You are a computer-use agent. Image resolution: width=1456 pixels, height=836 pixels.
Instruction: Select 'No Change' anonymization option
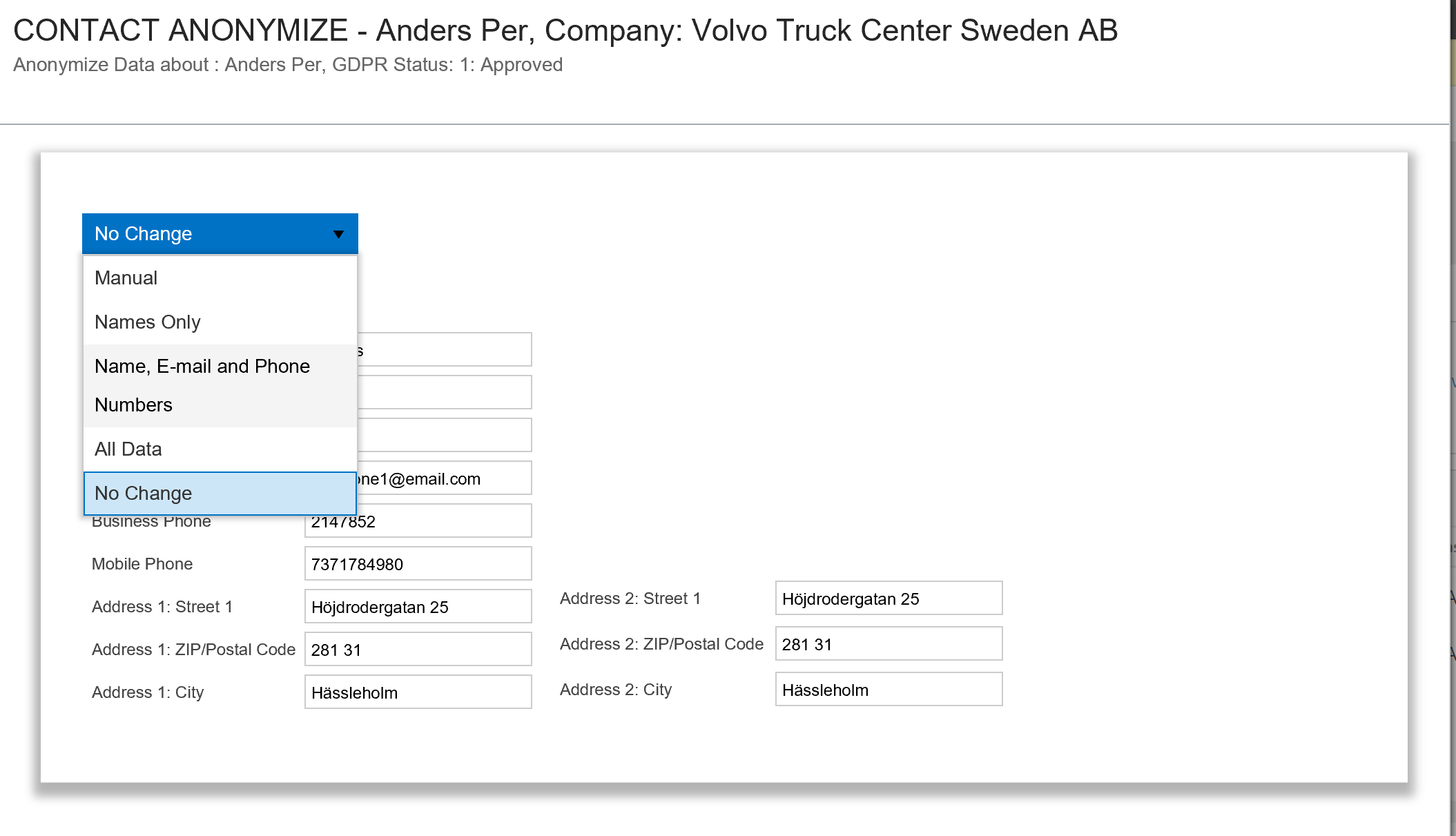(220, 492)
